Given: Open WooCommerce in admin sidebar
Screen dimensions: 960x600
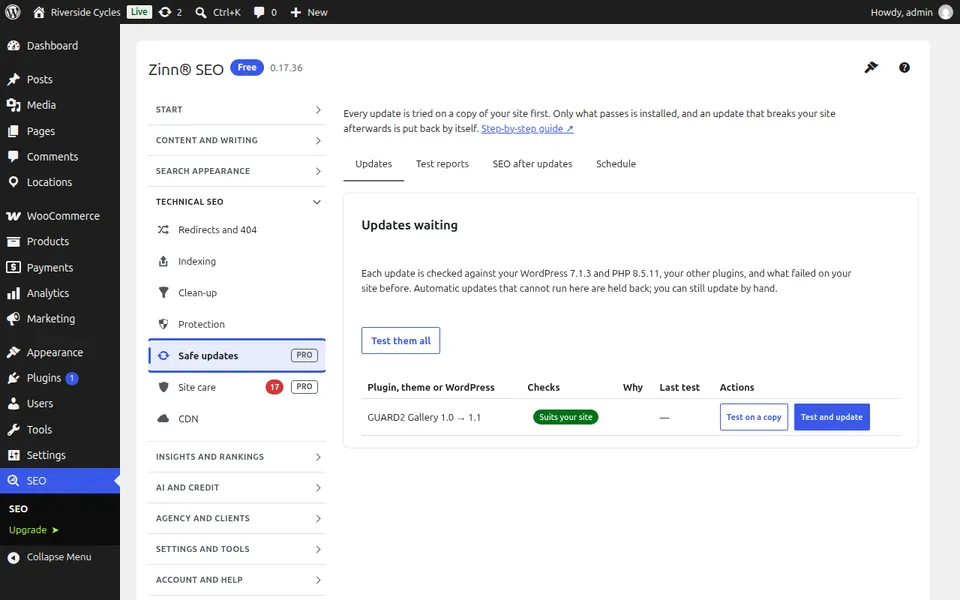Looking at the screenshot, I should [x=60, y=216].
